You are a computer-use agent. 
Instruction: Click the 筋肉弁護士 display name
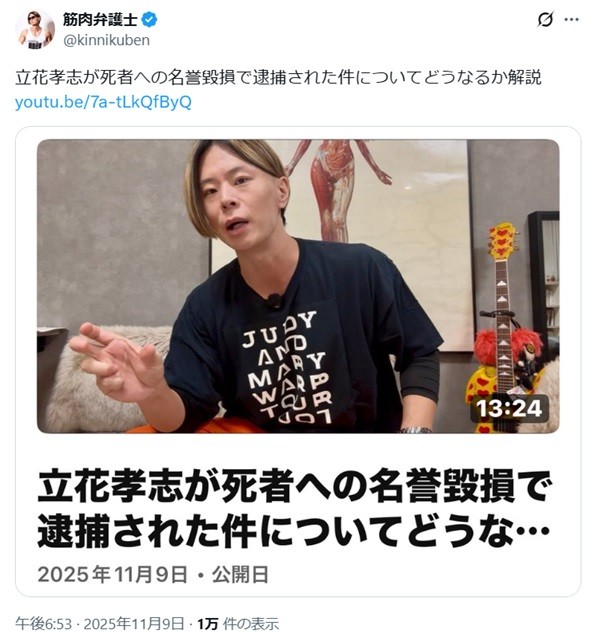(x=100, y=20)
